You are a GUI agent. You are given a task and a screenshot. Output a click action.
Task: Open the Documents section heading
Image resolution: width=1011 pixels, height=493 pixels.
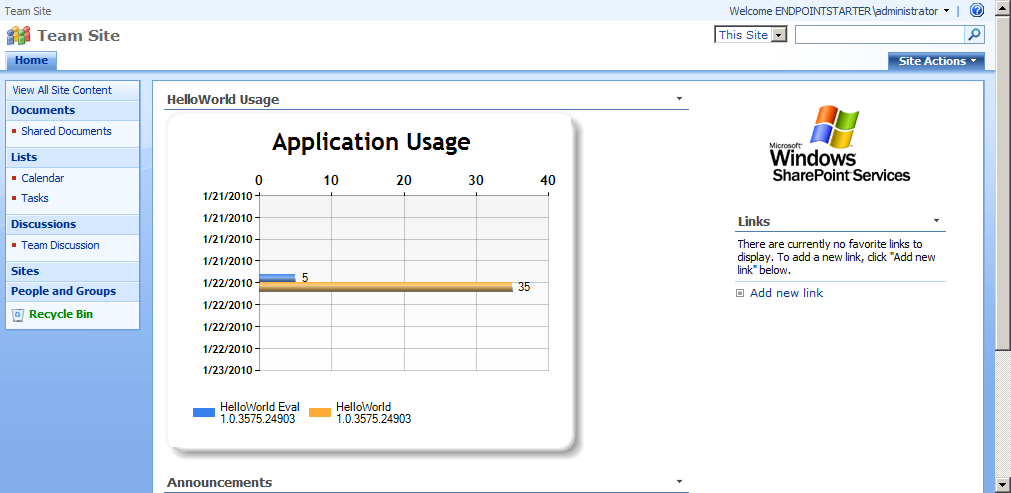[x=43, y=110]
